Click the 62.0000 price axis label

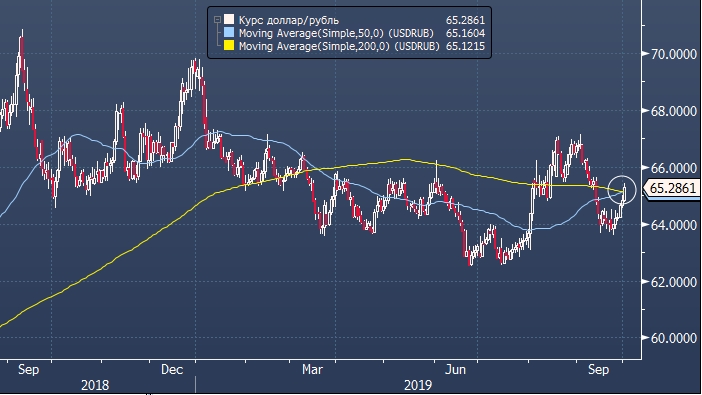point(673,282)
